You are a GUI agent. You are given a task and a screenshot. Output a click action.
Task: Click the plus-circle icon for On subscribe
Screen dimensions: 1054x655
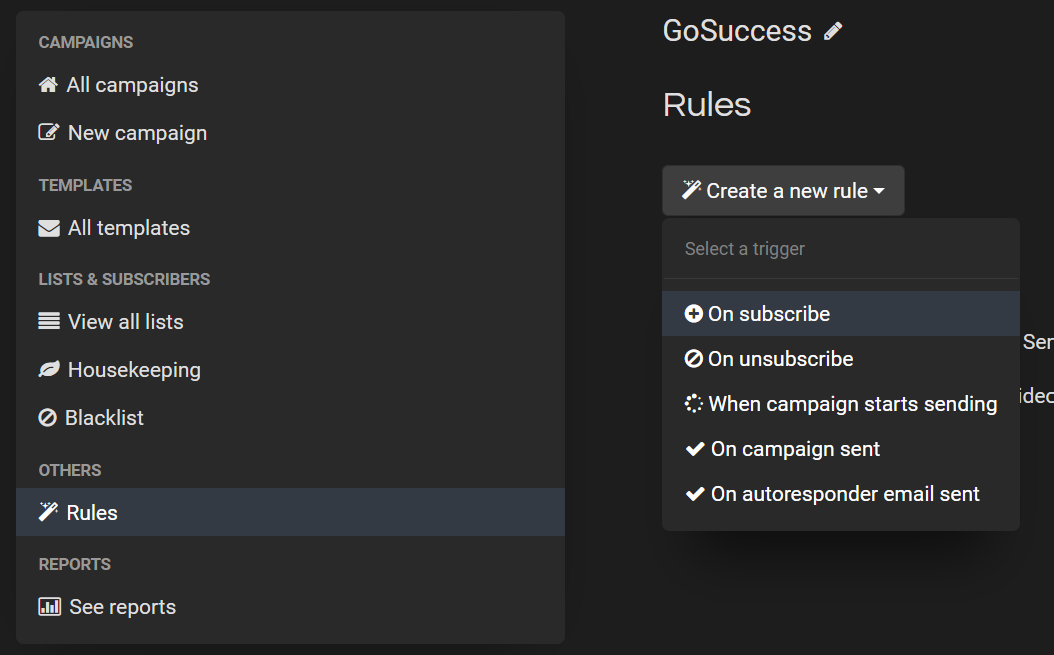(x=694, y=313)
